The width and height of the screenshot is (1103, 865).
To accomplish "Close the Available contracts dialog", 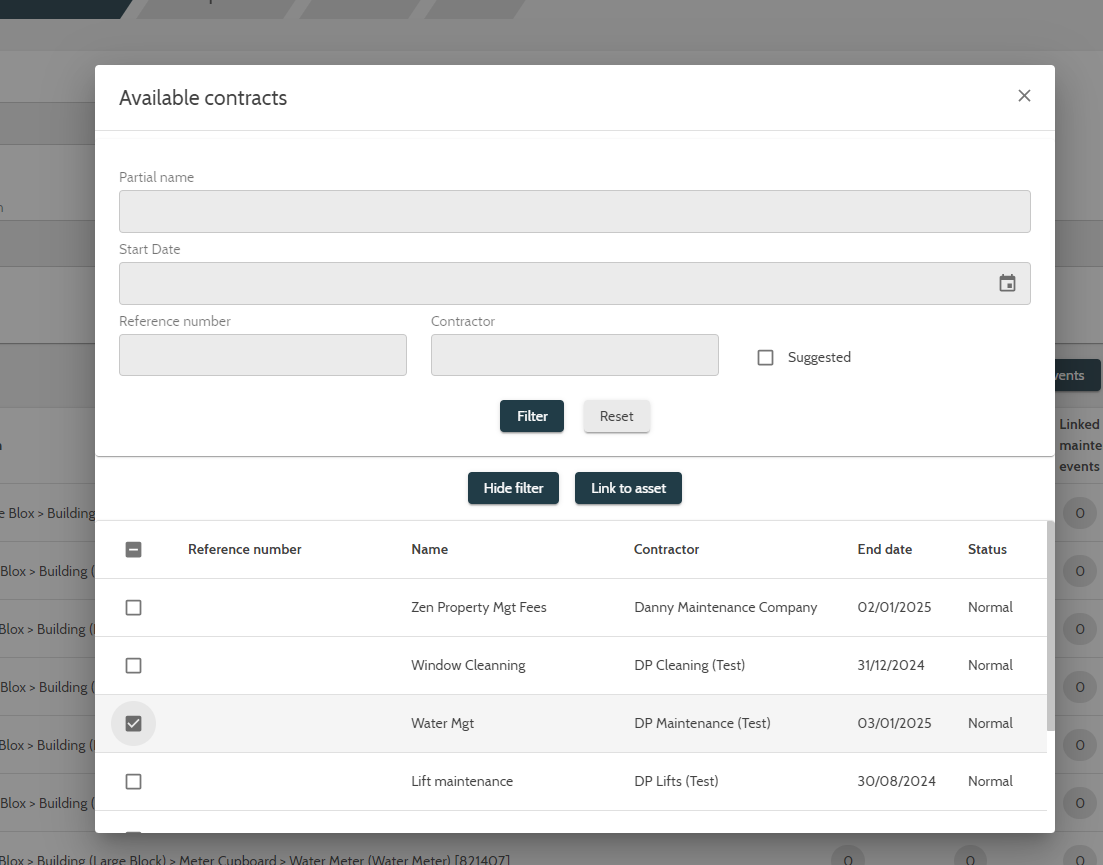I will pos(1024,95).
